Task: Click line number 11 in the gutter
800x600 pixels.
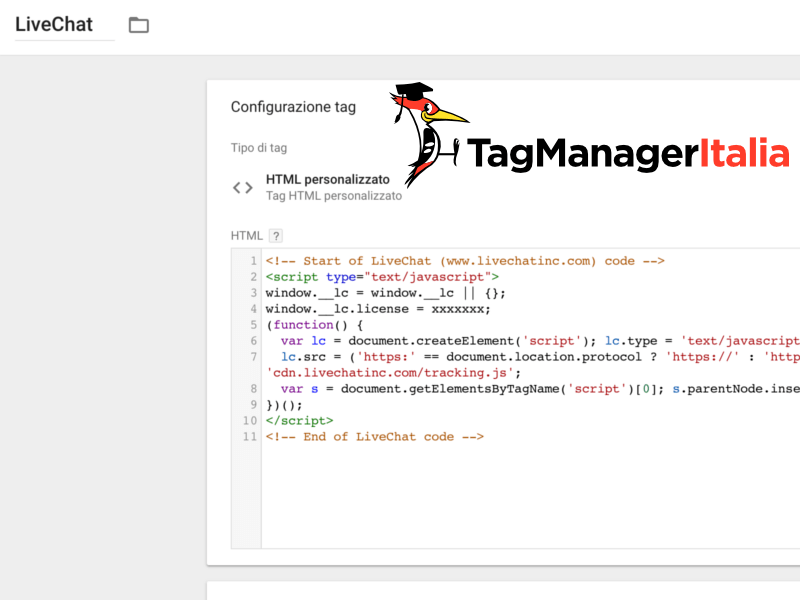Action: (x=249, y=437)
